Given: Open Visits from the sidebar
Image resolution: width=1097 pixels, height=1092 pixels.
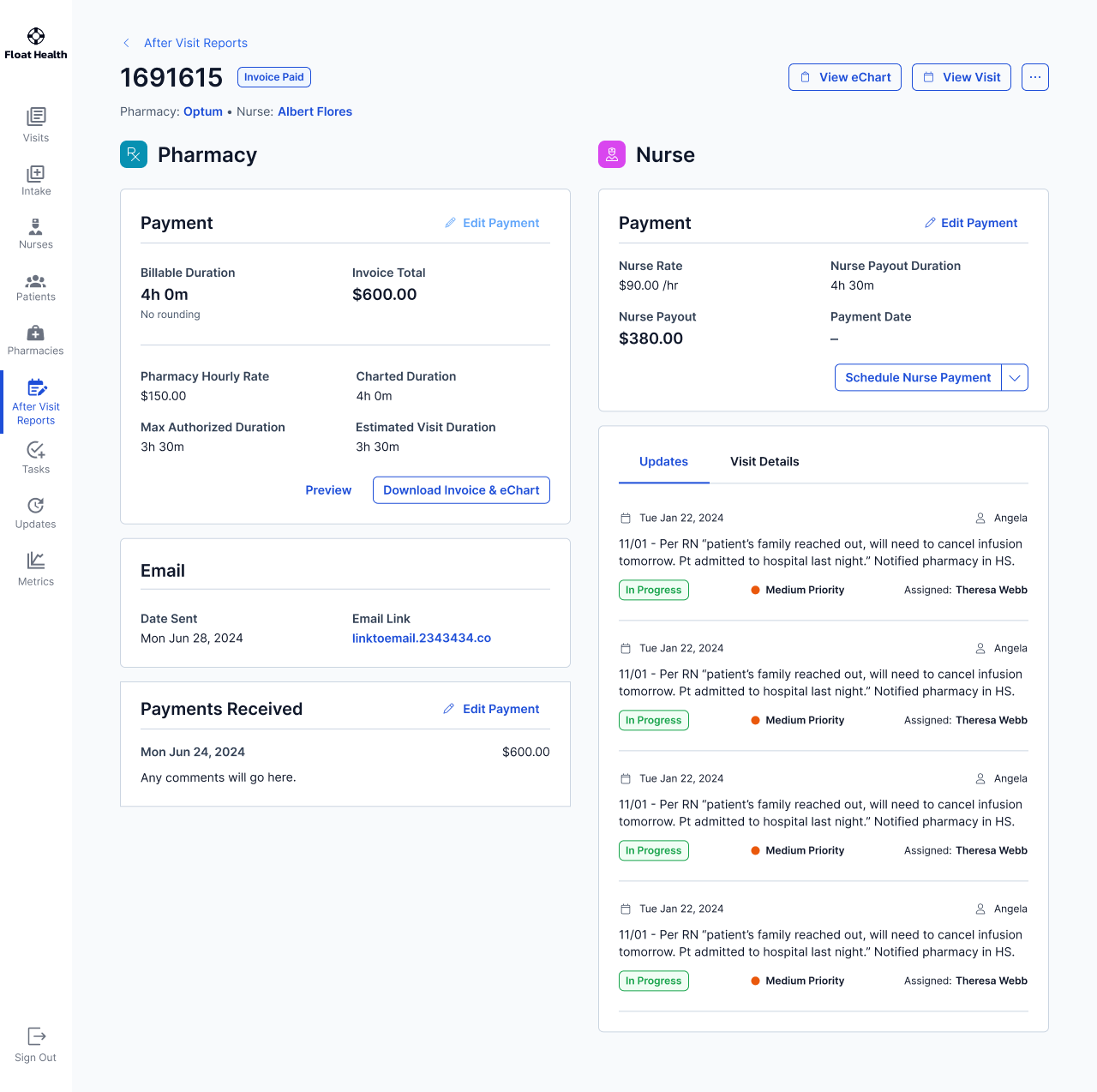Looking at the screenshot, I should tap(36, 117).
